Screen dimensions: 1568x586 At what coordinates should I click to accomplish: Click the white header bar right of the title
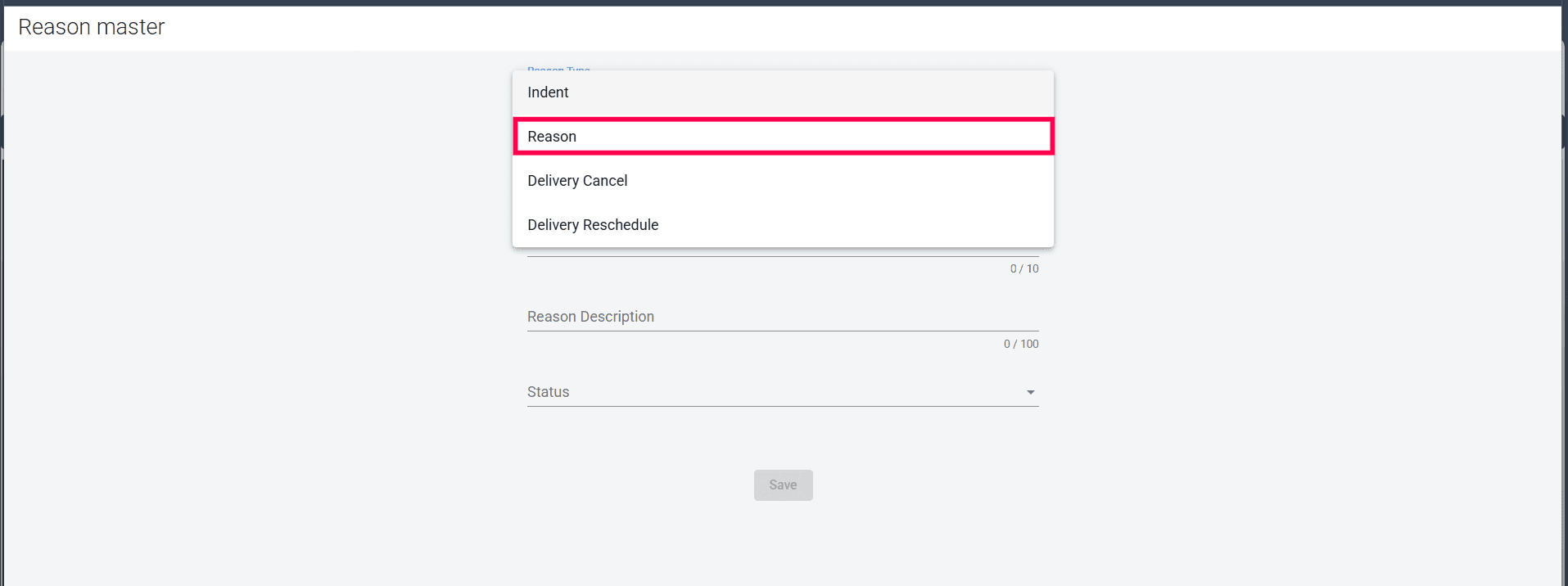[x=819, y=28]
